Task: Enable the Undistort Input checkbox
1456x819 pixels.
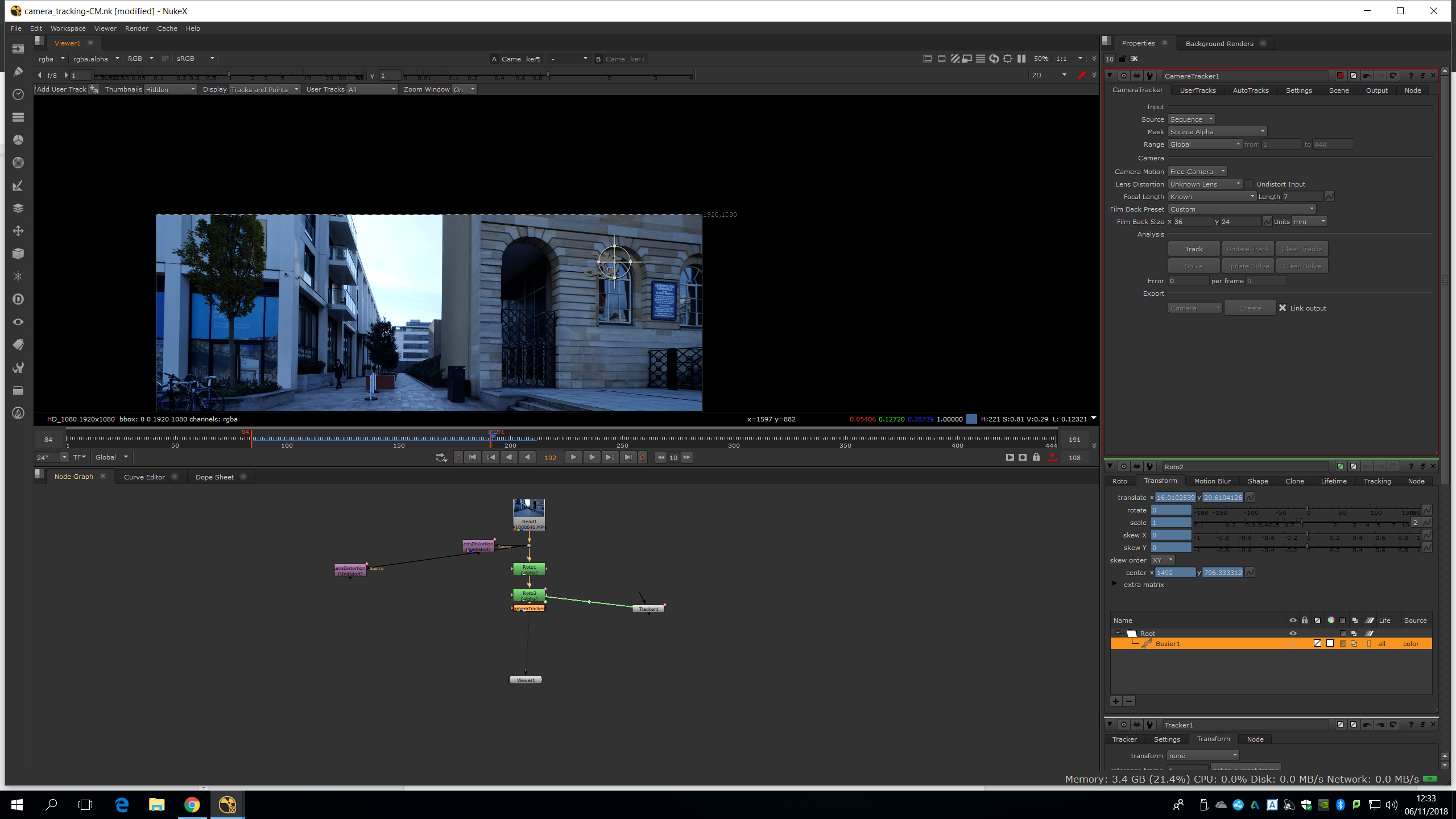Action: pyautogui.click(x=1249, y=184)
